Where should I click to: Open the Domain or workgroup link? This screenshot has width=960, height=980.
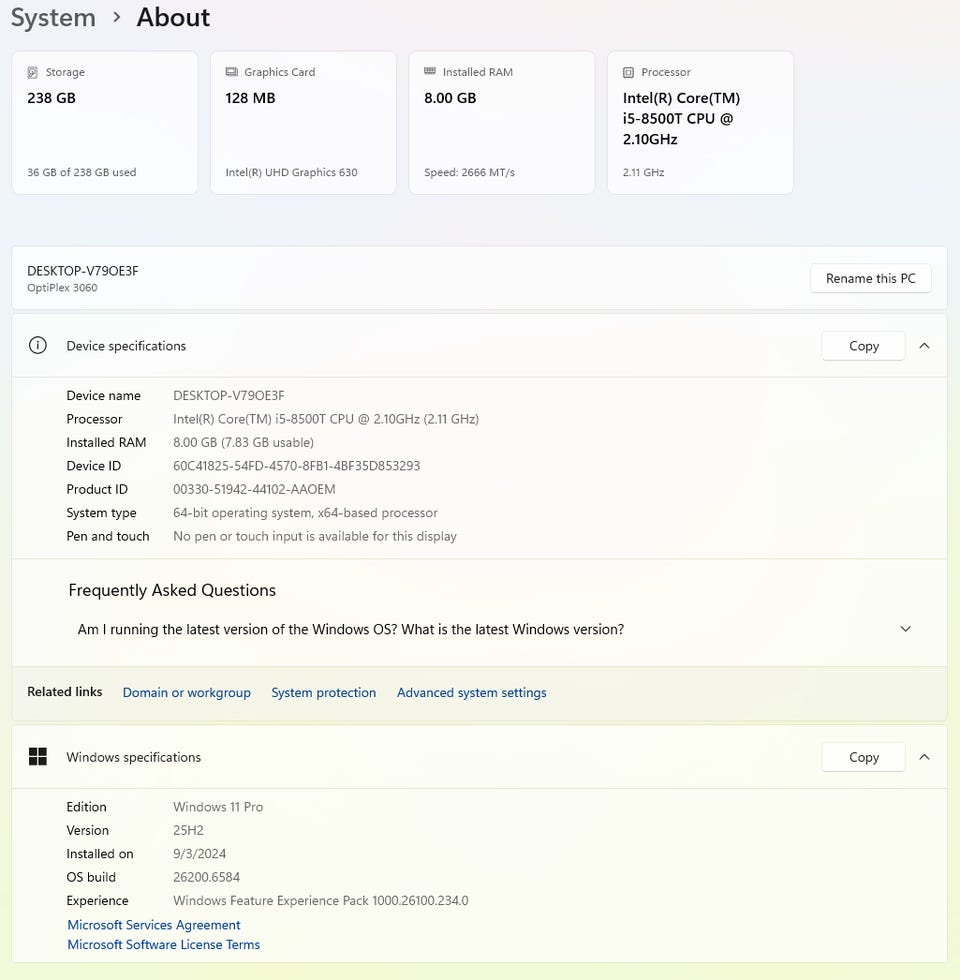tap(186, 693)
